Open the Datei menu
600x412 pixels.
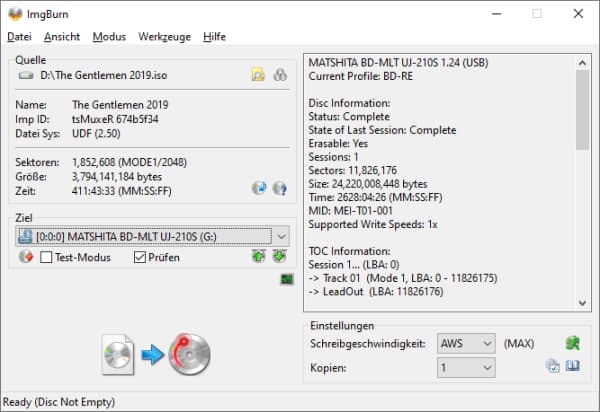(19, 37)
